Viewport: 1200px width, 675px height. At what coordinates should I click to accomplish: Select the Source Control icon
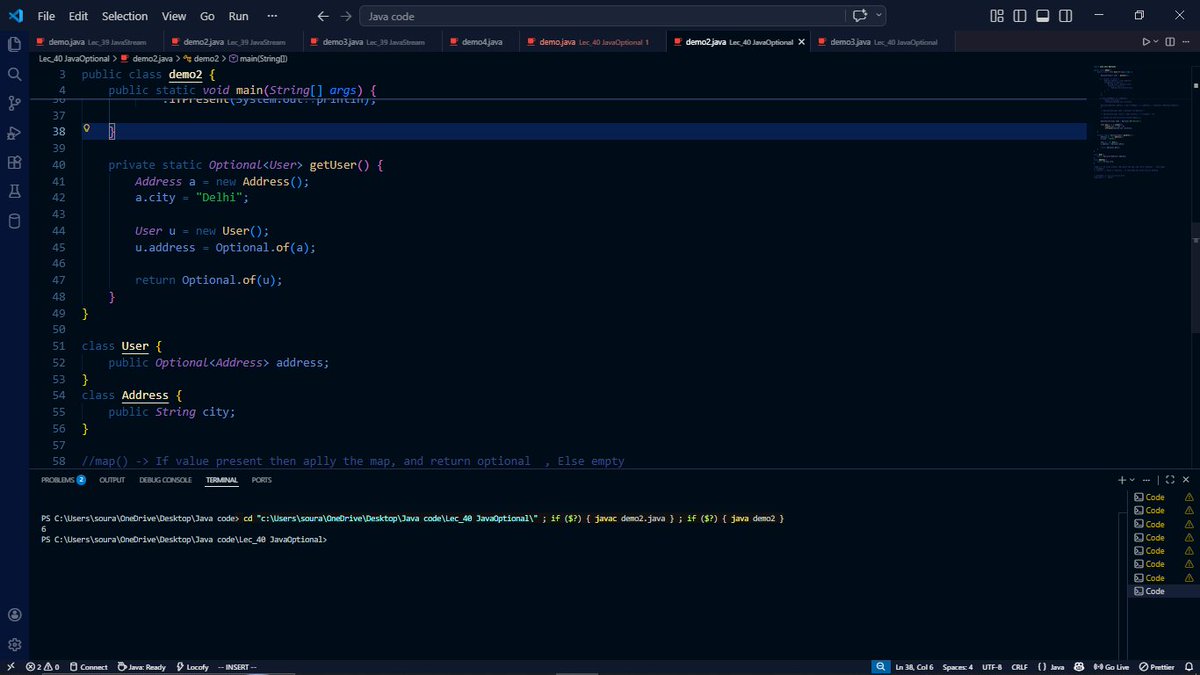coord(14,104)
